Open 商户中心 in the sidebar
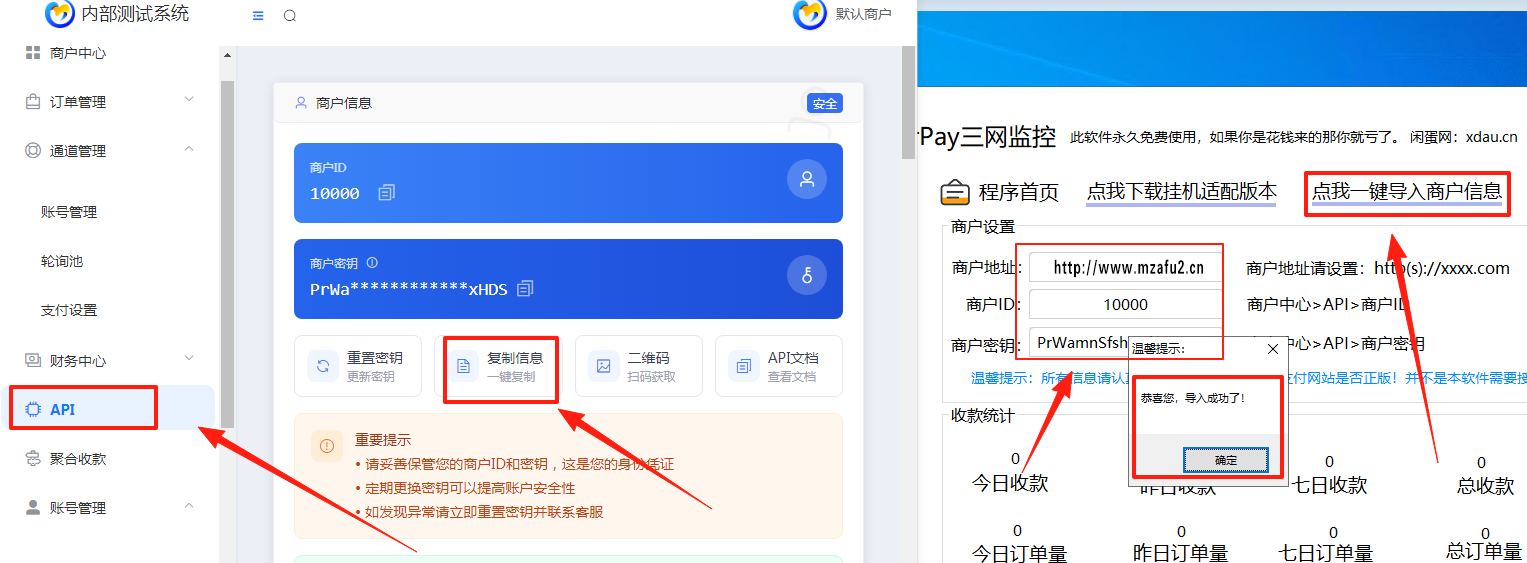 click(78, 53)
